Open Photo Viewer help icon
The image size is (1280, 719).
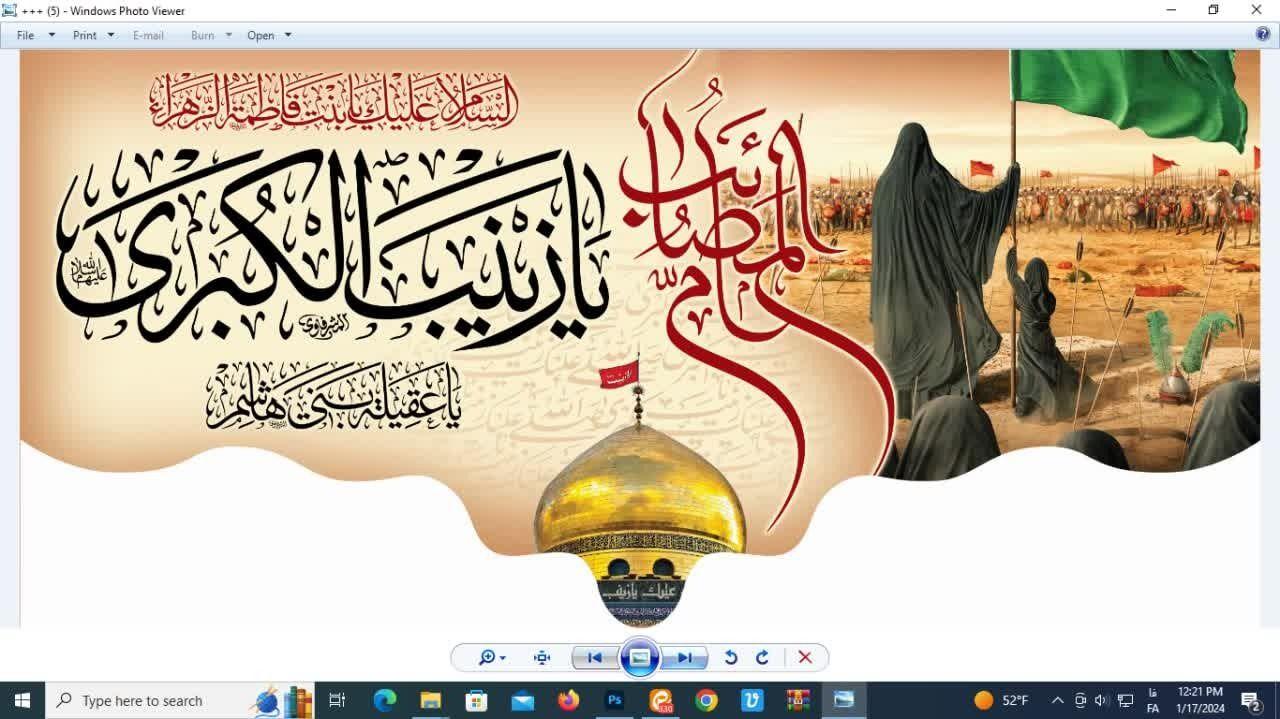tap(1263, 34)
